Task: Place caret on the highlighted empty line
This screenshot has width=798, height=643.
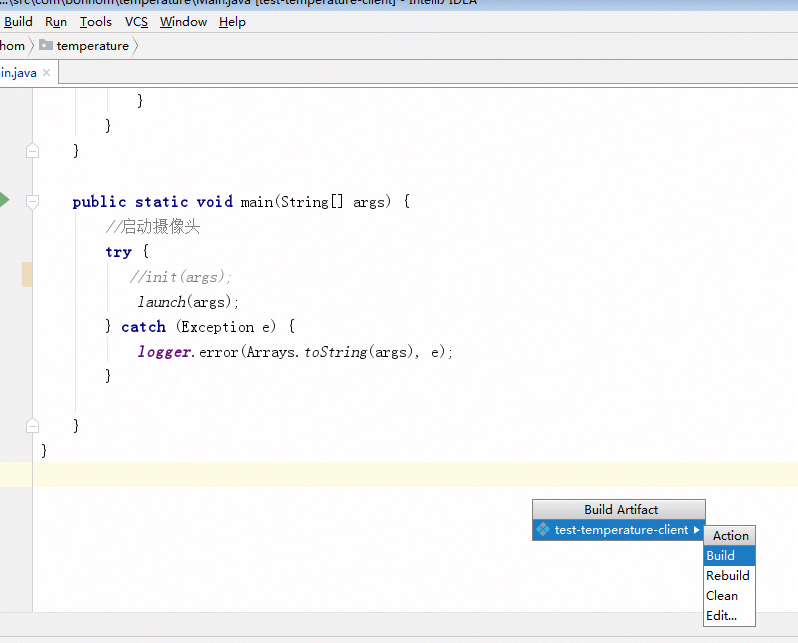Action: [415, 474]
